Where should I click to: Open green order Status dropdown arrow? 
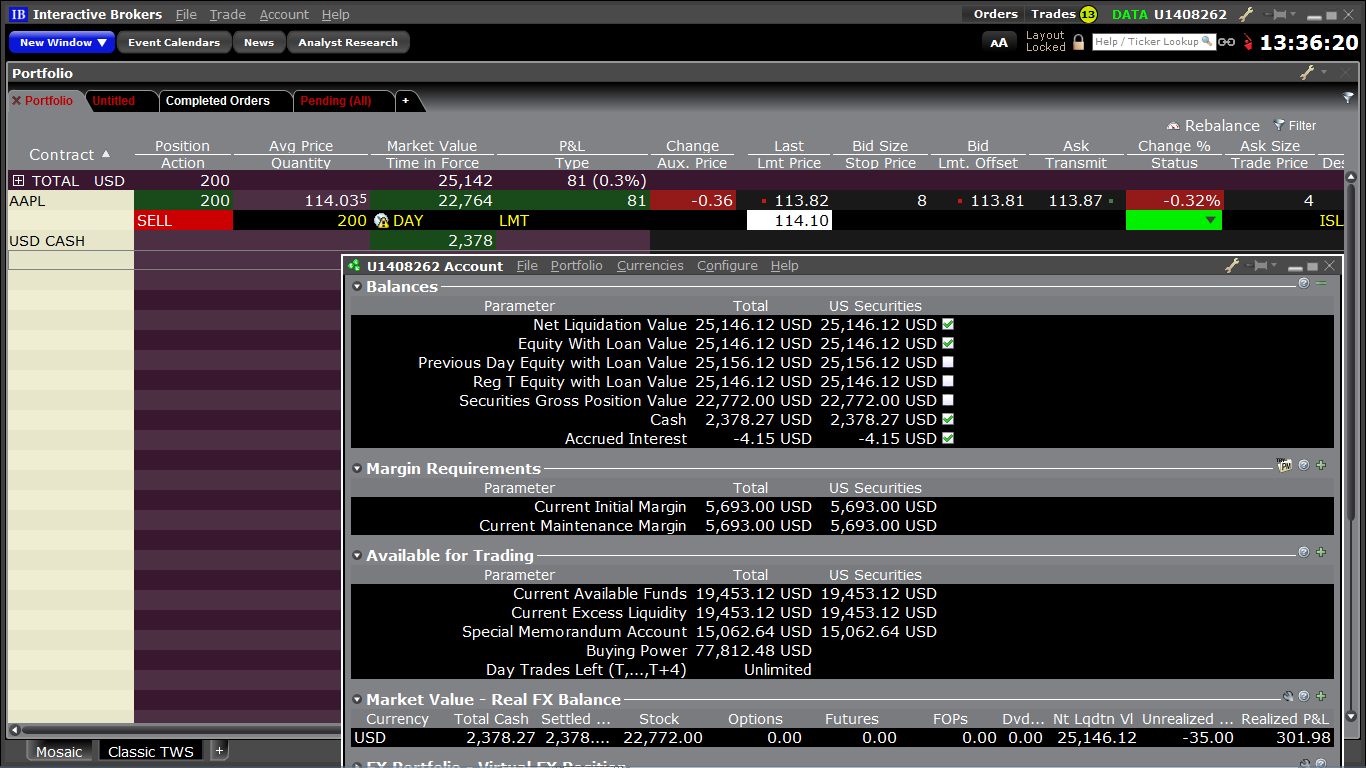point(1211,220)
